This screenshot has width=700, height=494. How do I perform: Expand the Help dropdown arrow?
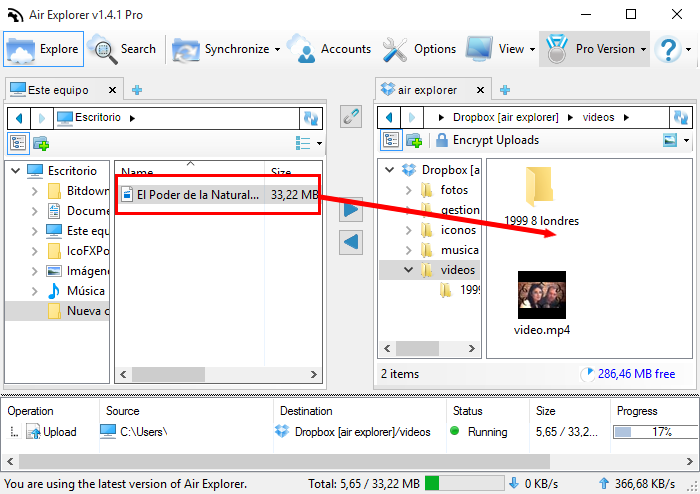tap(688, 49)
